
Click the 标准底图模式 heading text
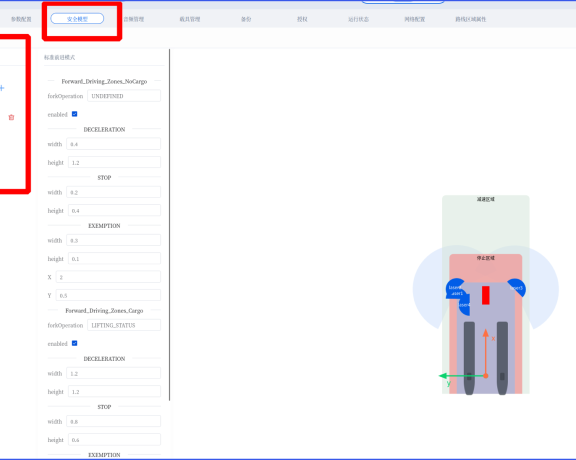tap(60, 57)
